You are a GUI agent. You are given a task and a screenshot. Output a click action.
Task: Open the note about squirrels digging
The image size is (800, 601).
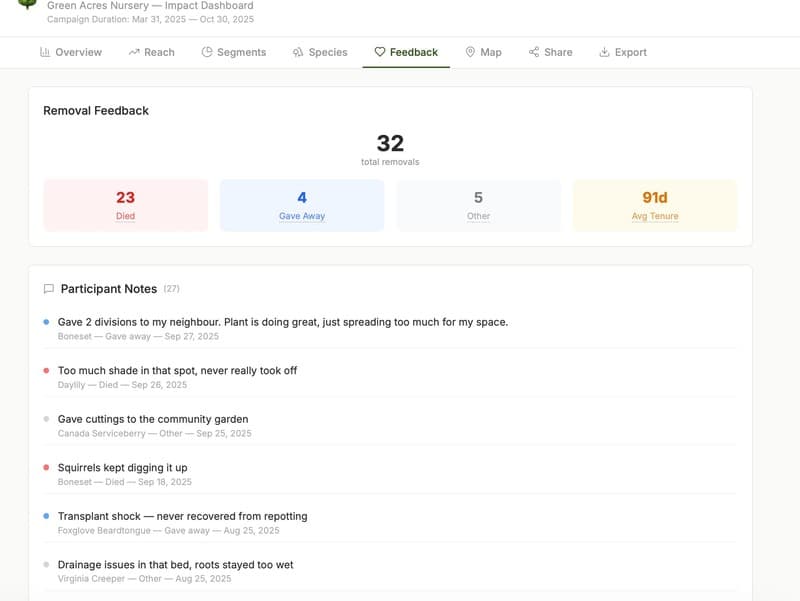pos(123,467)
